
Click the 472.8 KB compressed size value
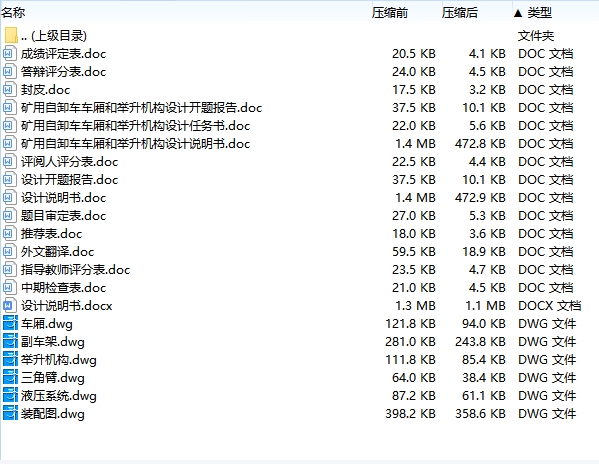(x=480, y=143)
